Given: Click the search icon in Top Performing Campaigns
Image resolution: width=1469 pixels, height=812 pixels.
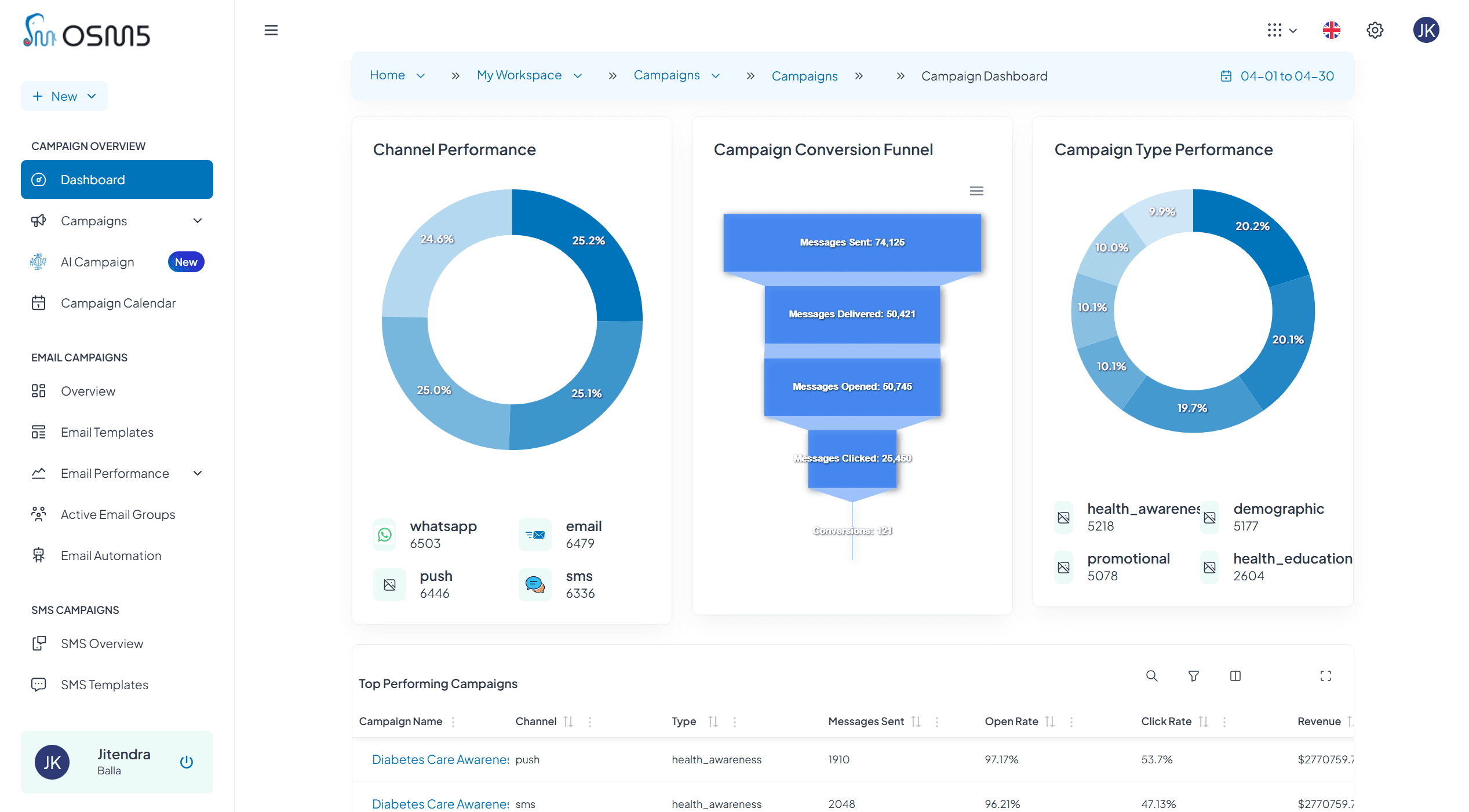Looking at the screenshot, I should (1151, 676).
